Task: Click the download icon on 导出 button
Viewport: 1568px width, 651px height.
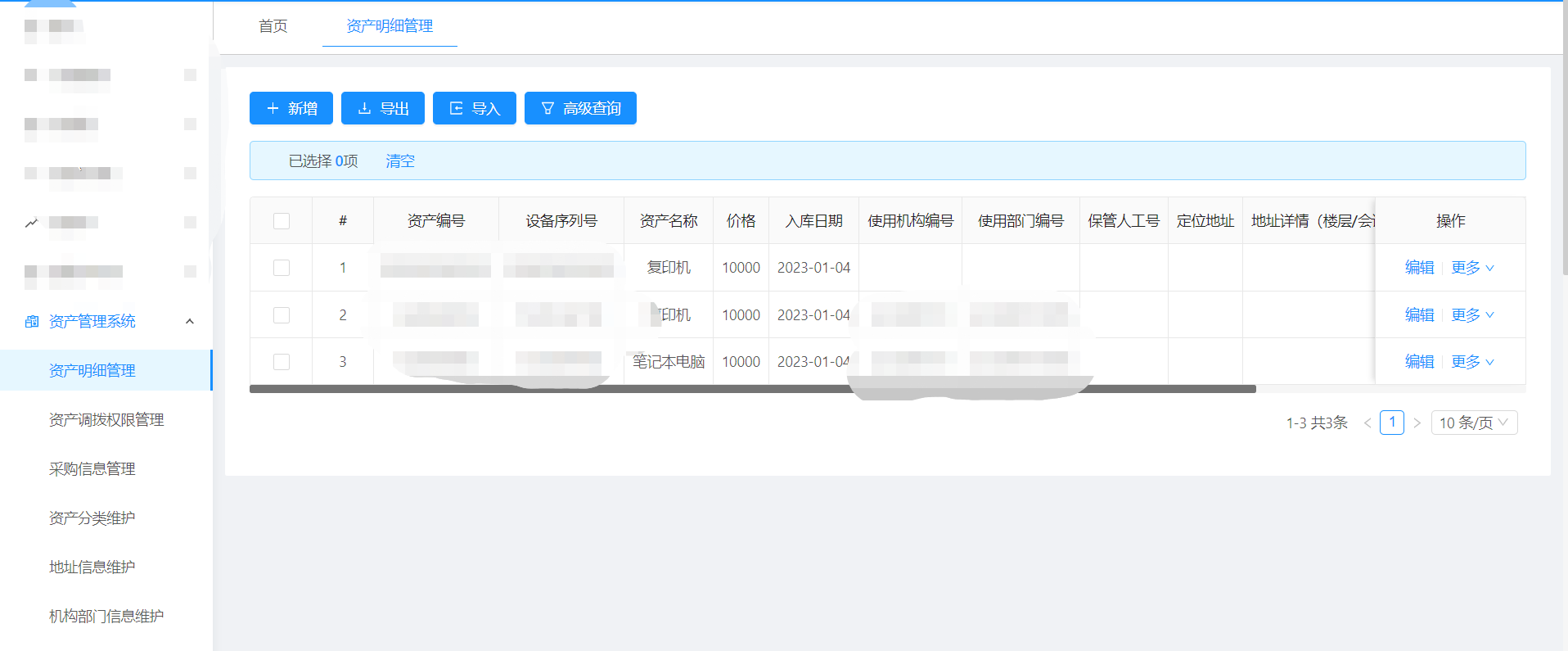Action: 365,108
